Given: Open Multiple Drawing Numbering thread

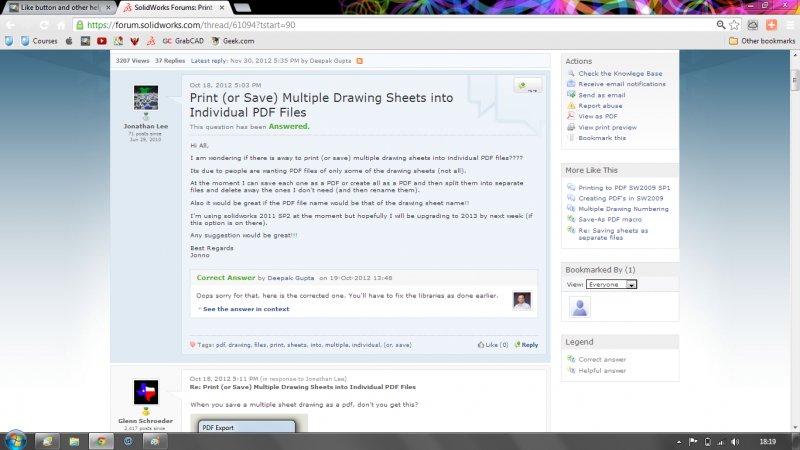Looking at the screenshot, I should point(623,209).
